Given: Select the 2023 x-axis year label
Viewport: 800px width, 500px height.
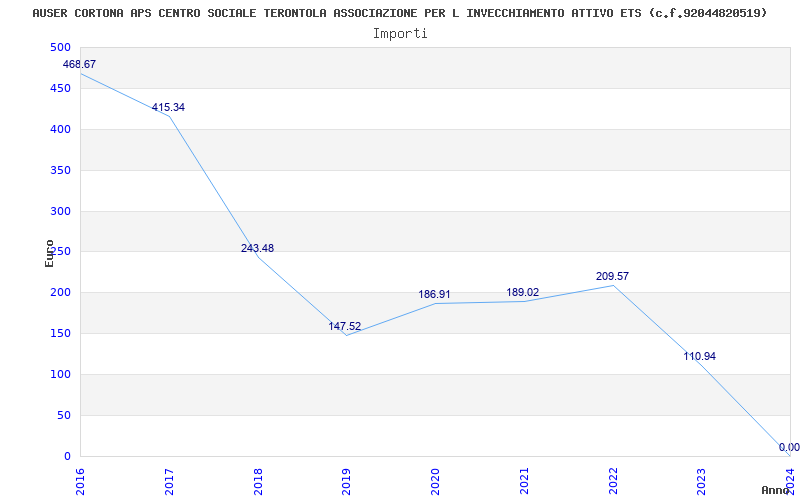Looking at the screenshot, I should pos(702,481).
